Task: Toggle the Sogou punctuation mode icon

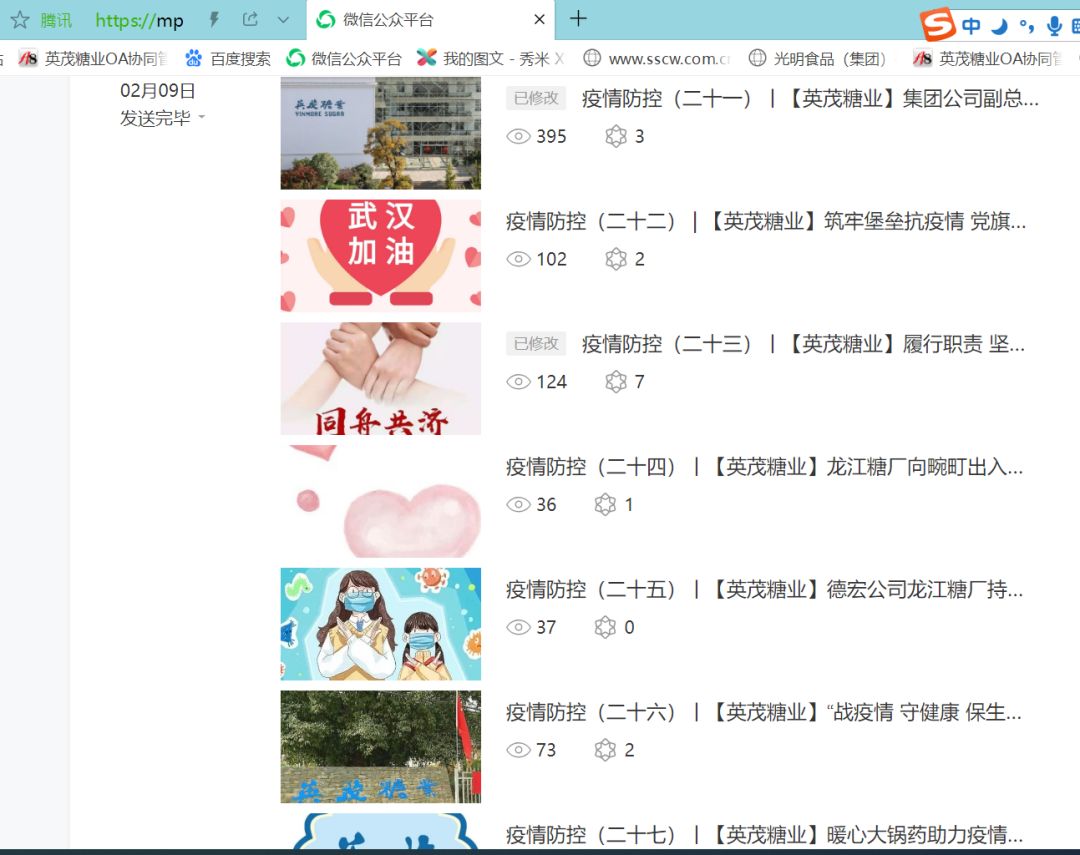Action: (1026, 26)
